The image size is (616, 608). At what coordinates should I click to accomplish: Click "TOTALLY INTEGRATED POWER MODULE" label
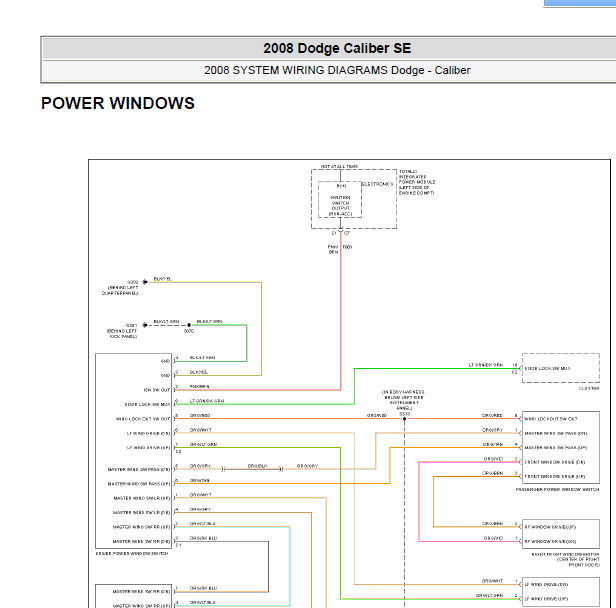pos(417,182)
